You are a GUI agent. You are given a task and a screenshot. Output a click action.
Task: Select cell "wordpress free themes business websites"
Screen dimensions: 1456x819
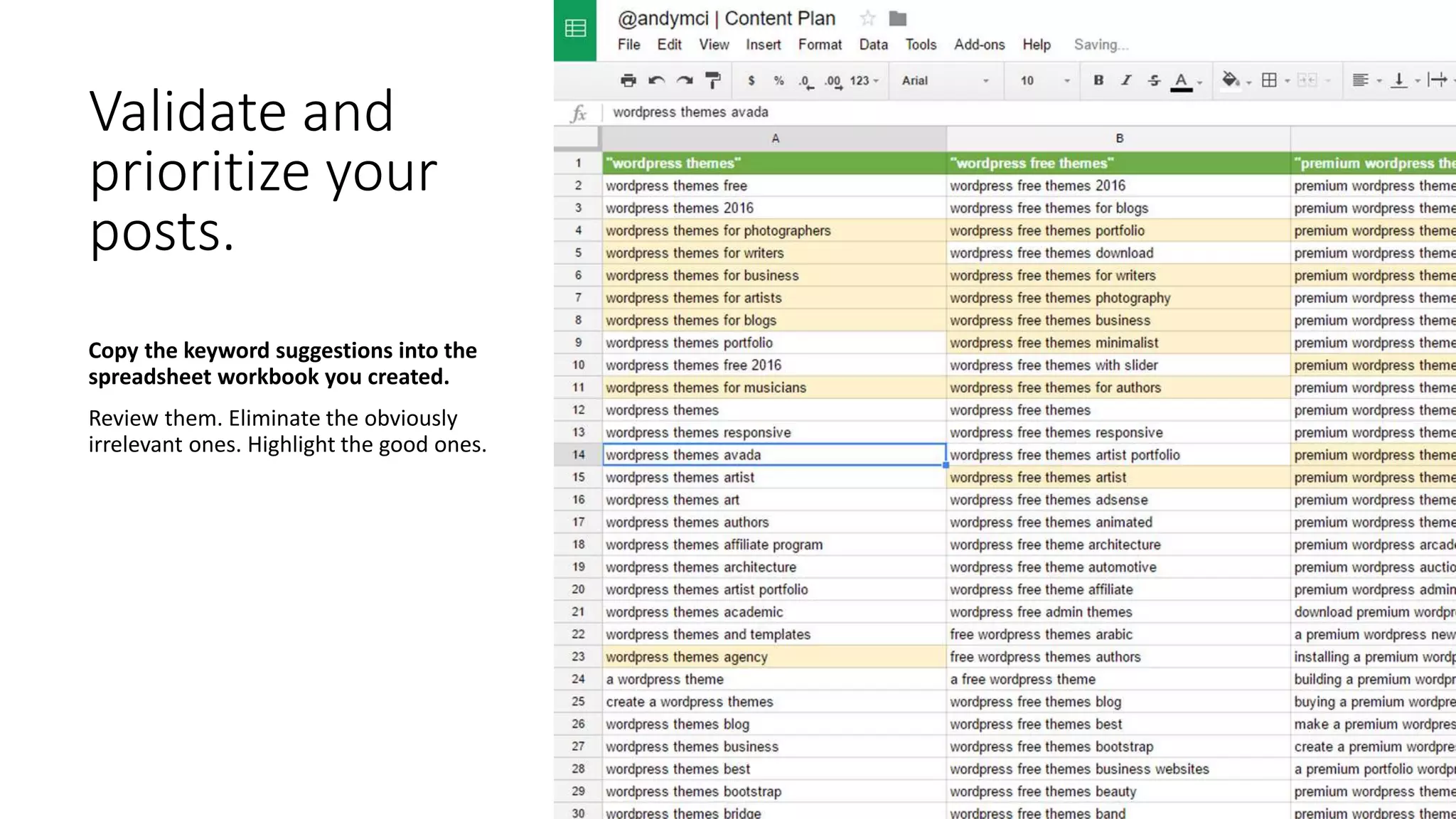(1118, 769)
